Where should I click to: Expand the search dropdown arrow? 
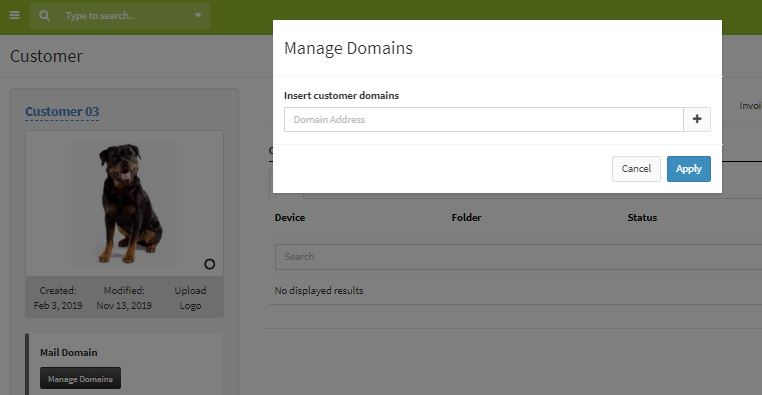[x=198, y=16]
